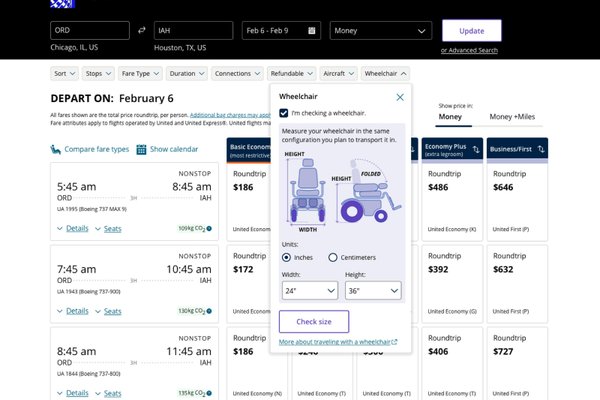Screen dimensions: 600x400
Task: Open Additional bag charges may apply link
Action: point(230,115)
